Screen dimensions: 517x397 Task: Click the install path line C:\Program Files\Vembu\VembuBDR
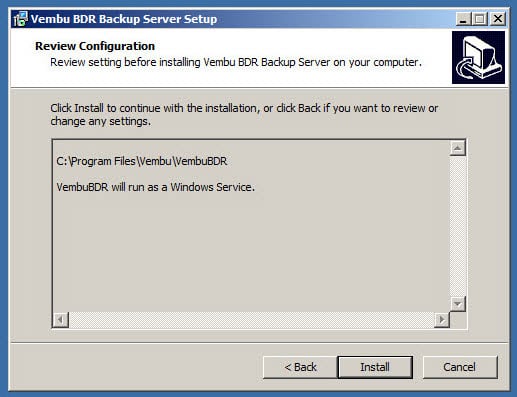pos(142,161)
